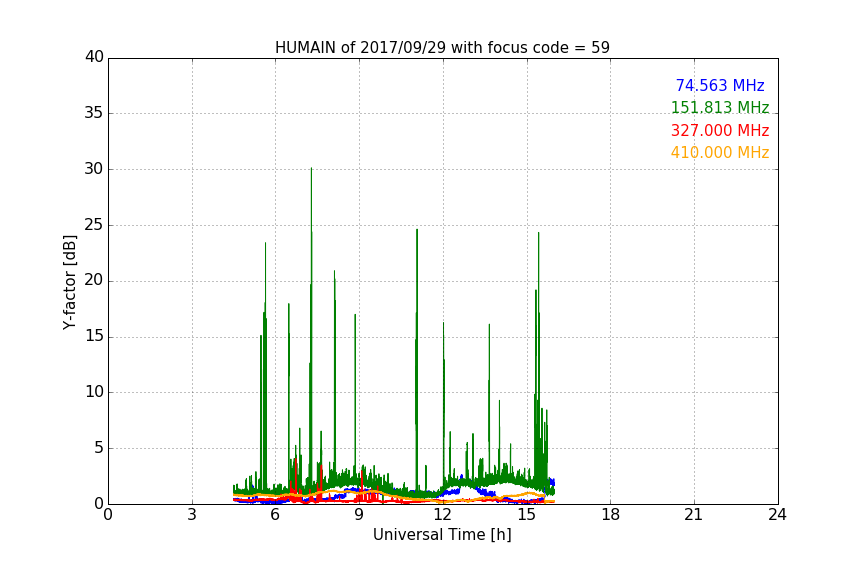Click the y-axis tick value 35
Viewport: 864px width, 576px height.
[x=94, y=113]
